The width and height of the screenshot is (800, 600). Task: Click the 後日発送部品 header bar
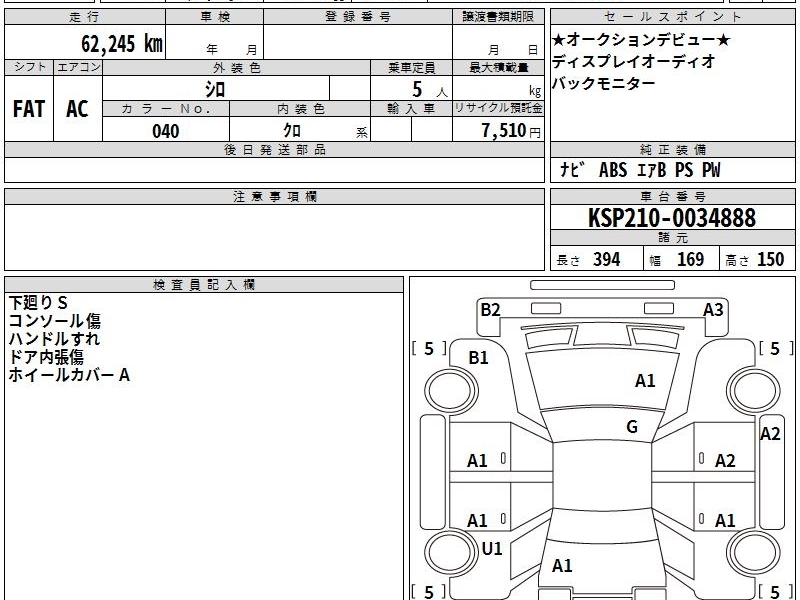coord(274,150)
